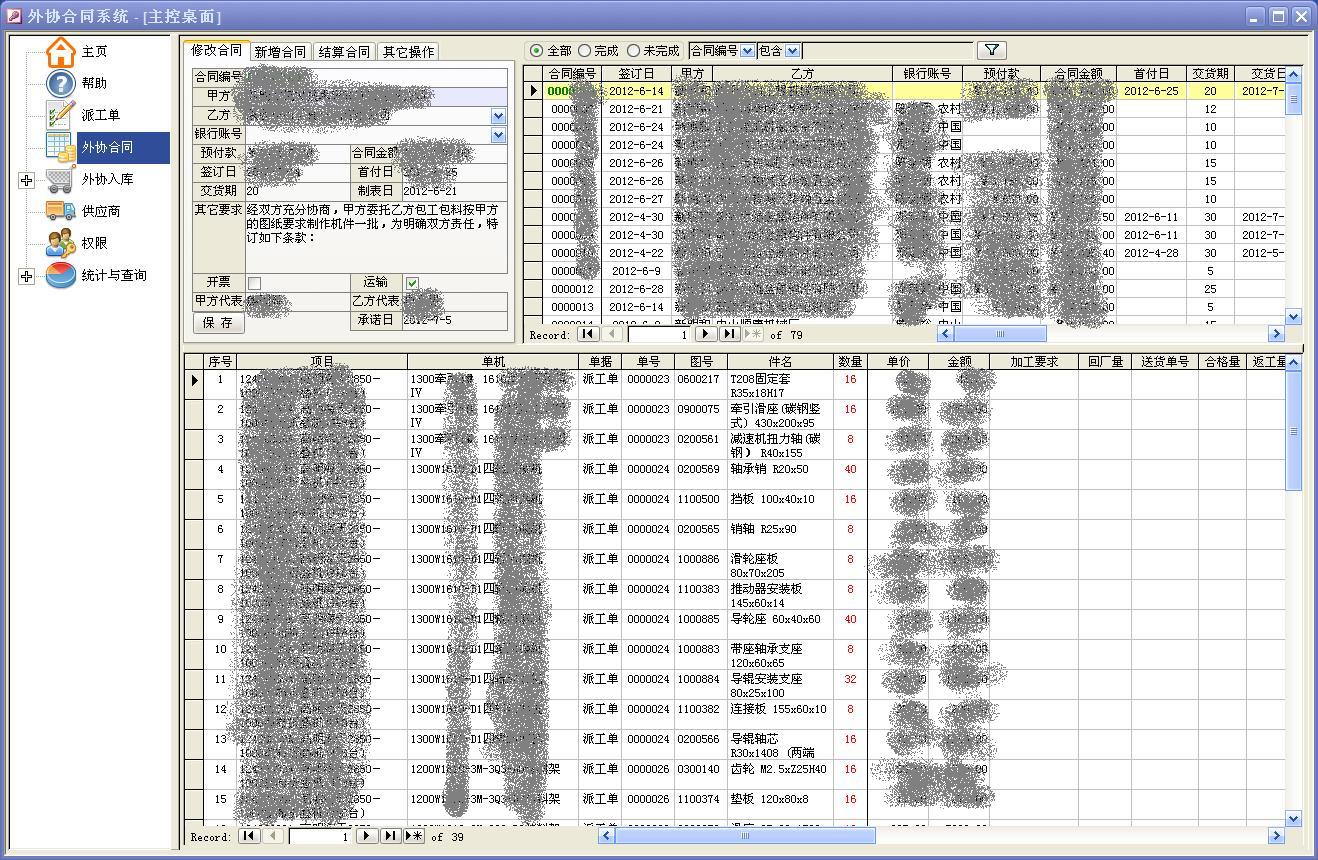Open the 乙方 dropdown in form
This screenshot has height=860, width=1318.
point(499,116)
